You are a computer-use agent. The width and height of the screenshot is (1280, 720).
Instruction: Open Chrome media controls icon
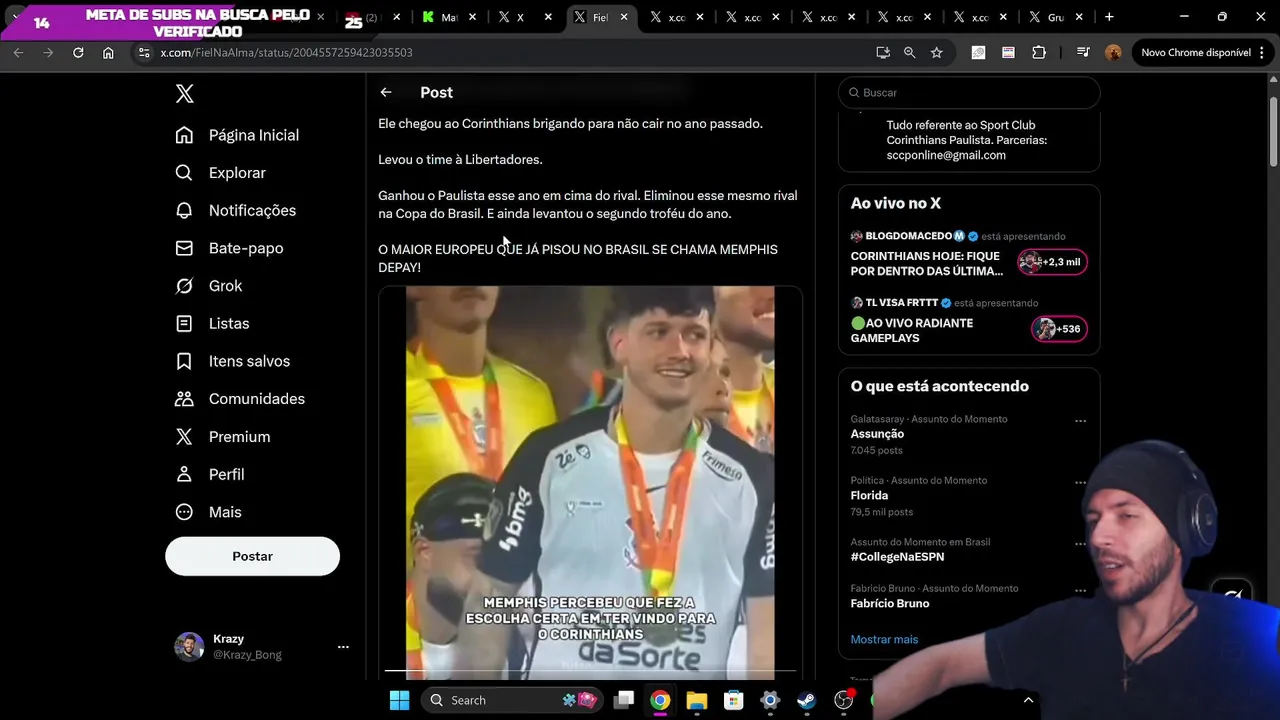coord(1083,52)
